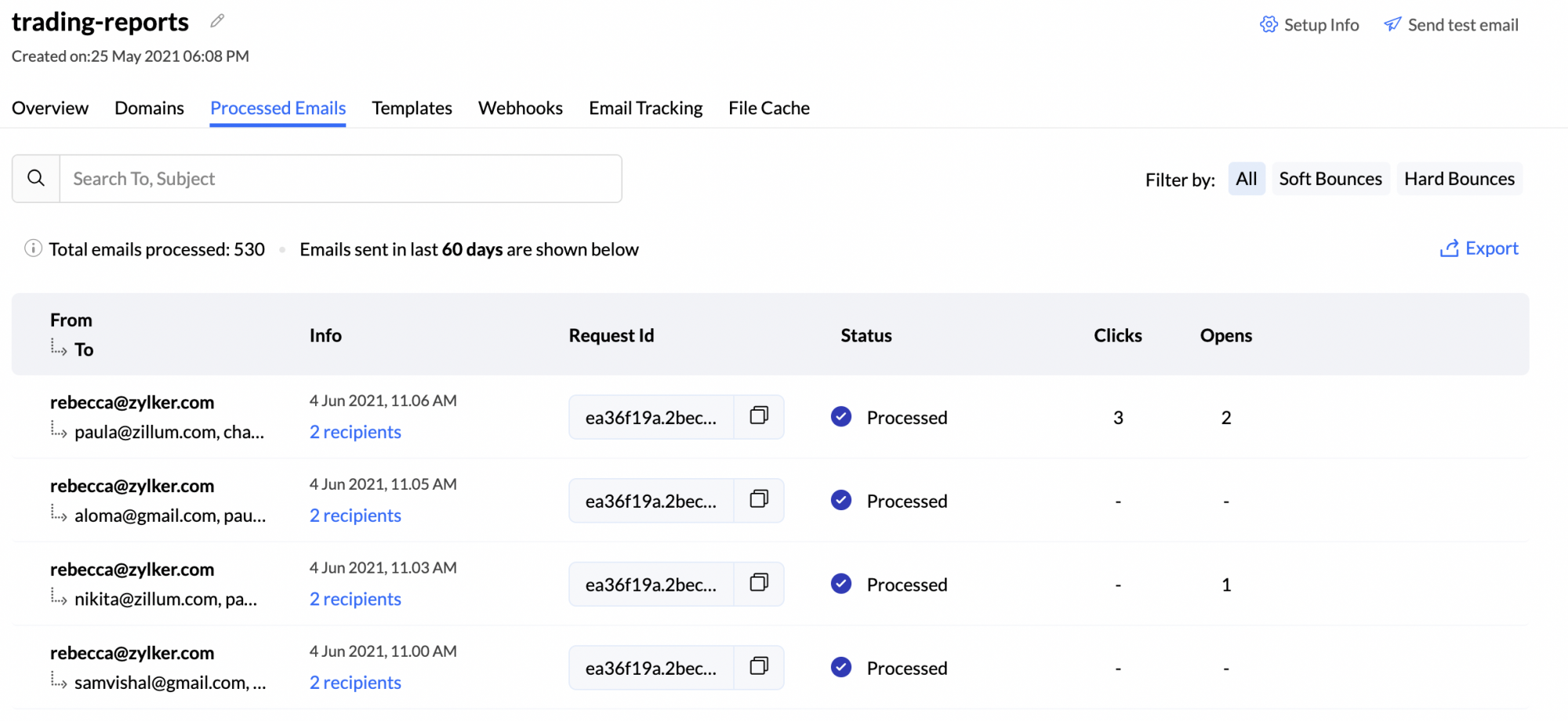The width and height of the screenshot is (1568, 721).
Task: Expand 2 recipients for 11.03 AM email
Action: pyautogui.click(x=355, y=599)
